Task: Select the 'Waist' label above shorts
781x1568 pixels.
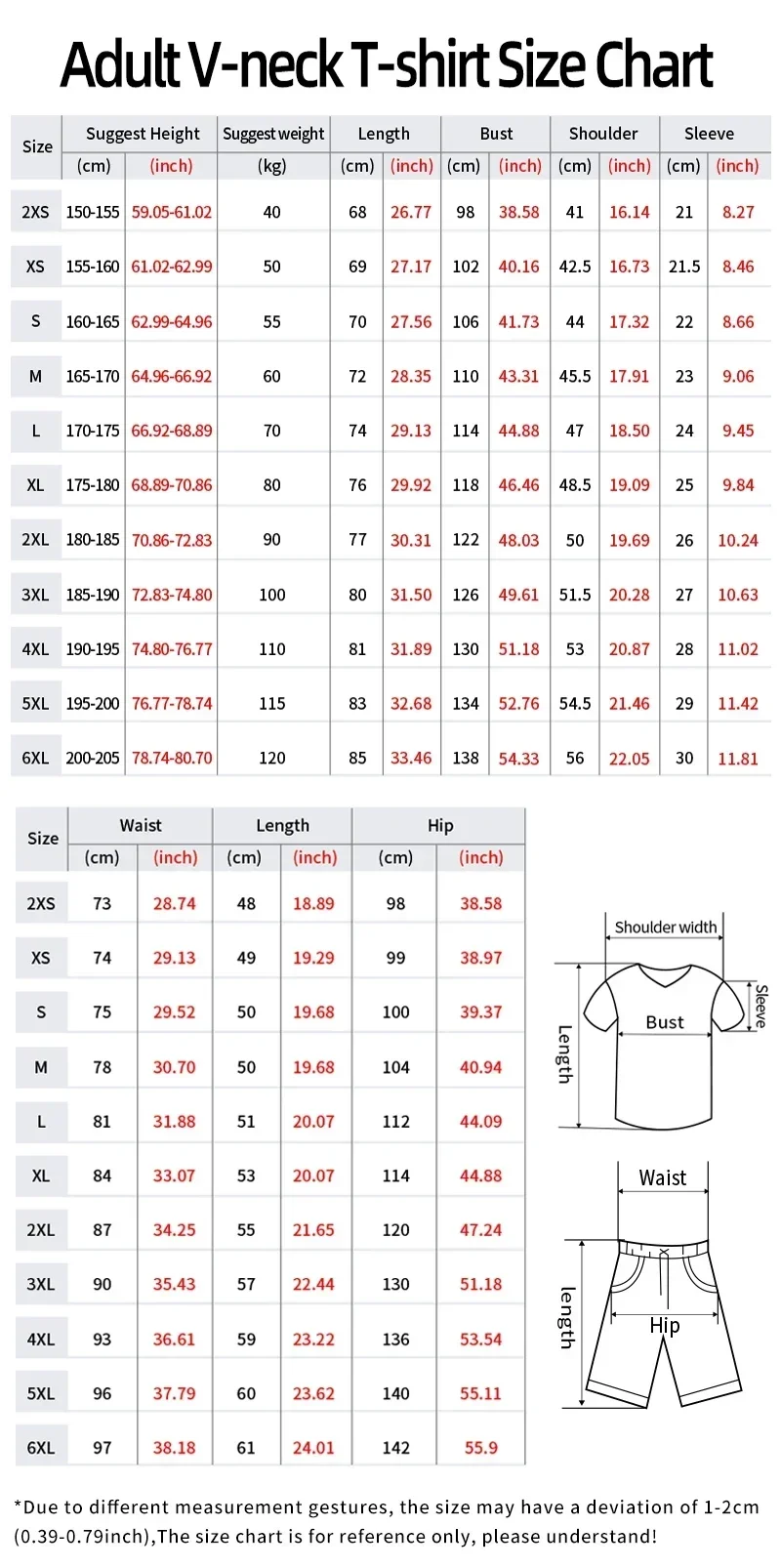Action: 662,1177
